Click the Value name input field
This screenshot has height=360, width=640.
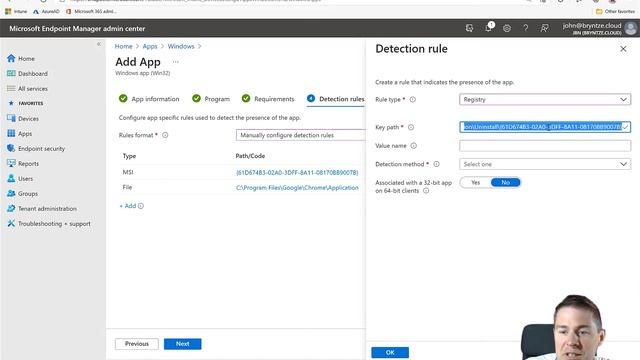click(545, 146)
